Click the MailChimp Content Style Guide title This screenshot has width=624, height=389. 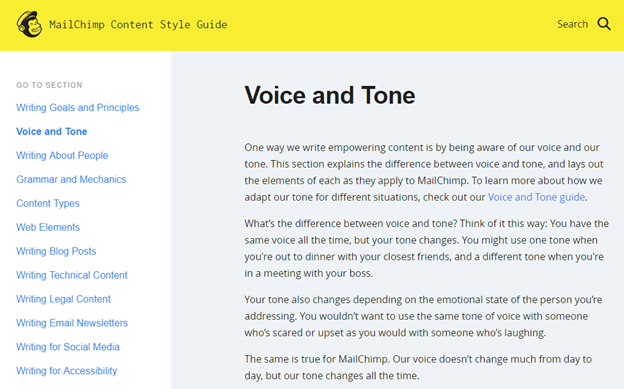138,25
